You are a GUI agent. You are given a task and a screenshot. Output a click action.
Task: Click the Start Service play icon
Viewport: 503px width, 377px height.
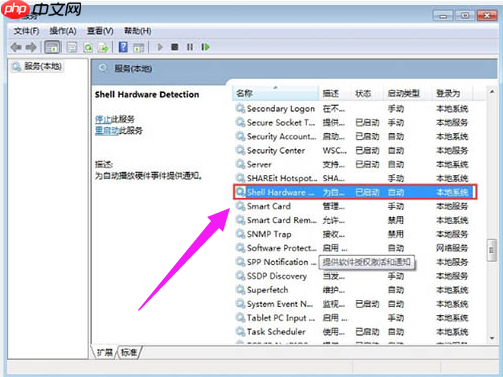[160, 47]
